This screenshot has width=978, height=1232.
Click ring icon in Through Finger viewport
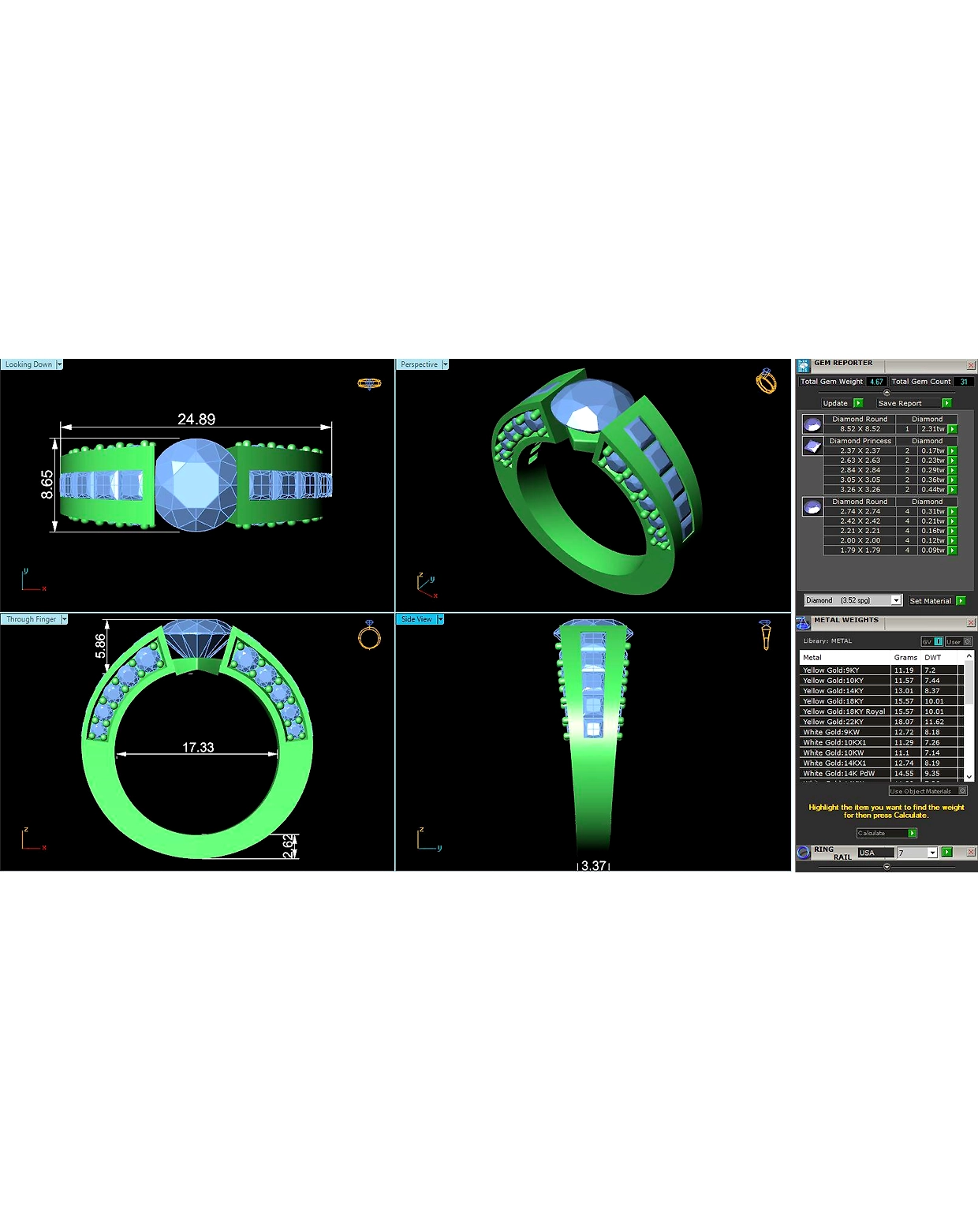[369, 634]
